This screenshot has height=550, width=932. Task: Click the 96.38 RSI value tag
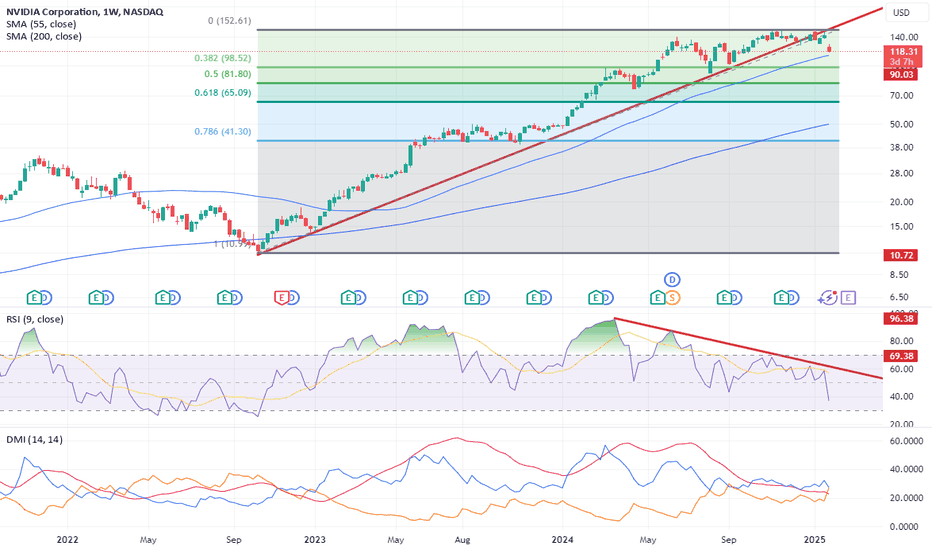901,319
